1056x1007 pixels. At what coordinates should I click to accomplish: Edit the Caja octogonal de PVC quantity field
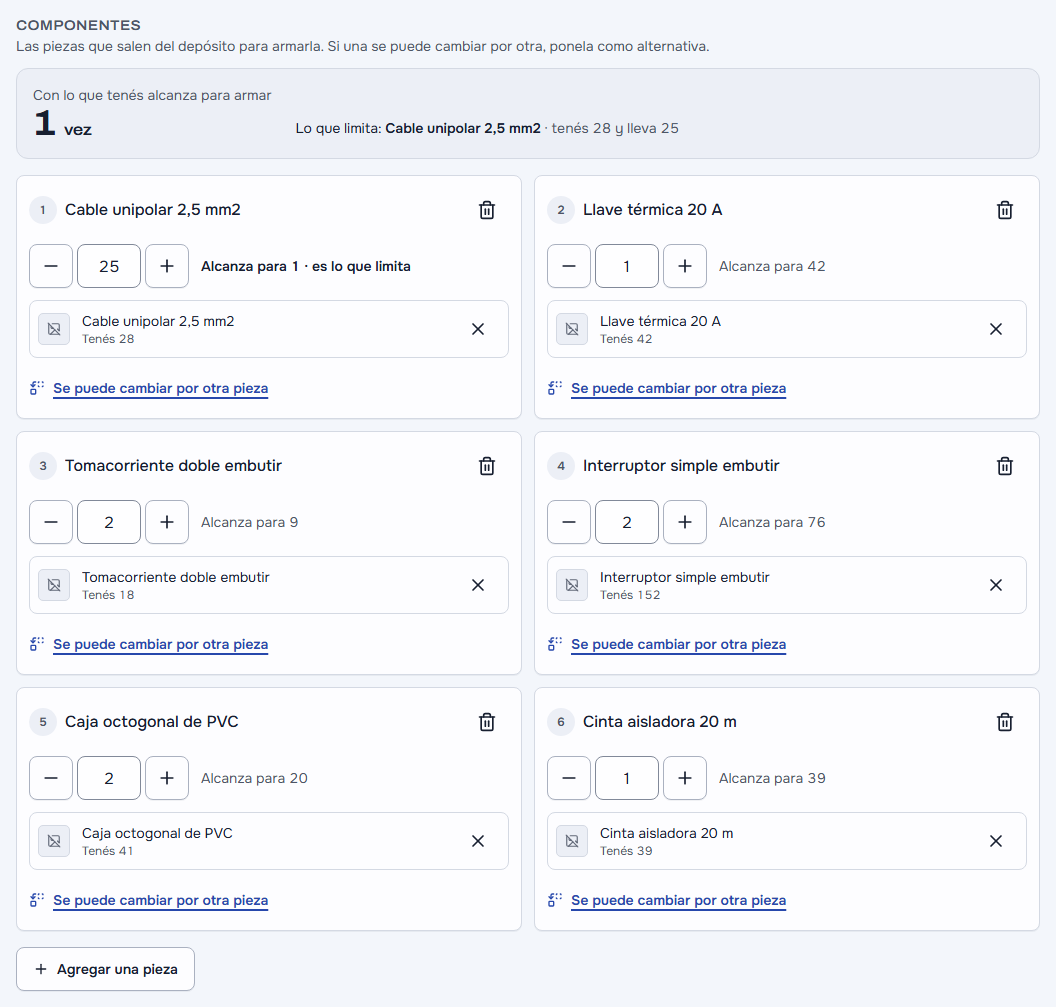pos(109,778)
